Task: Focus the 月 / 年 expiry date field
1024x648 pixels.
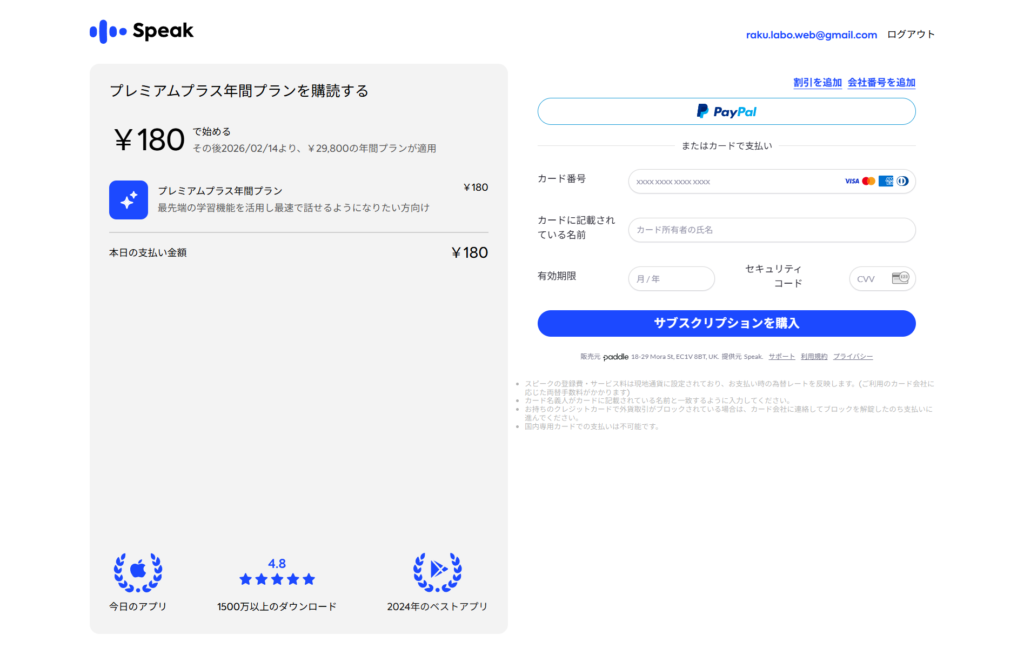Action: pyautogui.click(x=671, y=279)
